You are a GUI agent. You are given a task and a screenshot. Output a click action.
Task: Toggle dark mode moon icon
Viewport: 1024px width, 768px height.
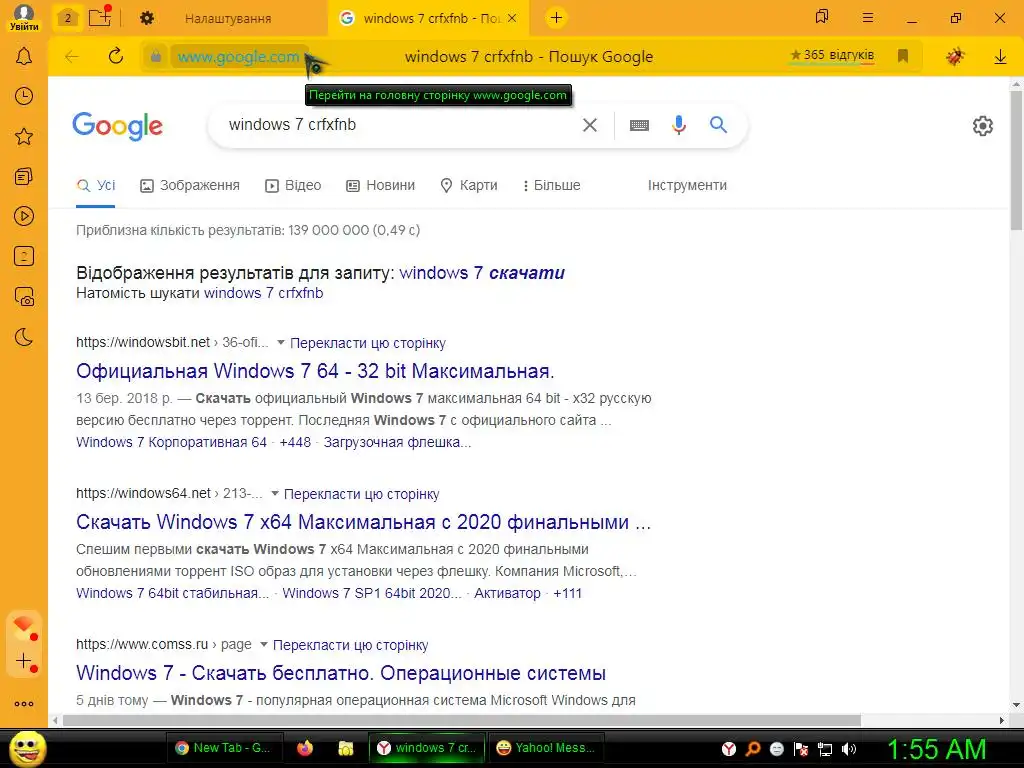(24, 337)
